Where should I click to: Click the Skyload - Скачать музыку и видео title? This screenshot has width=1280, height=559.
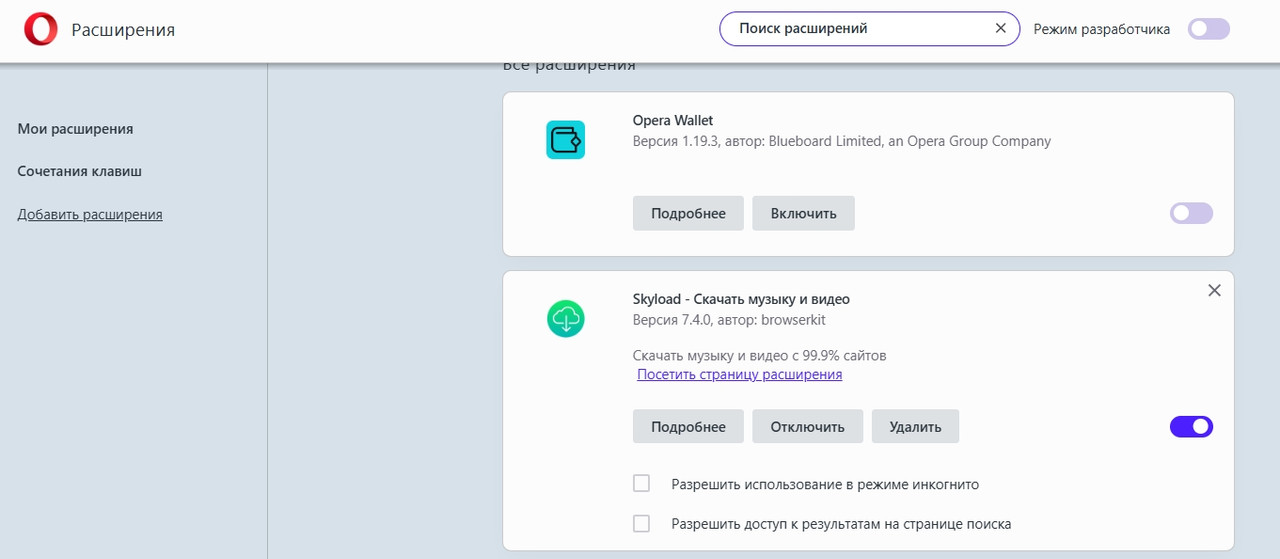click(741, 299)
